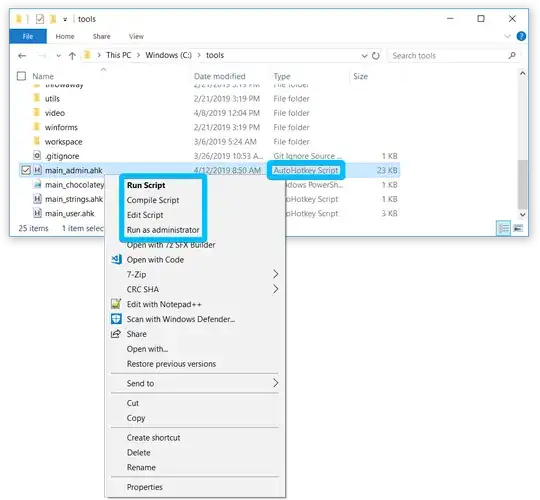The width and height of the screenshot is (540, 500).
Task: Refresh the tools folder view
Action: (376, 55)
